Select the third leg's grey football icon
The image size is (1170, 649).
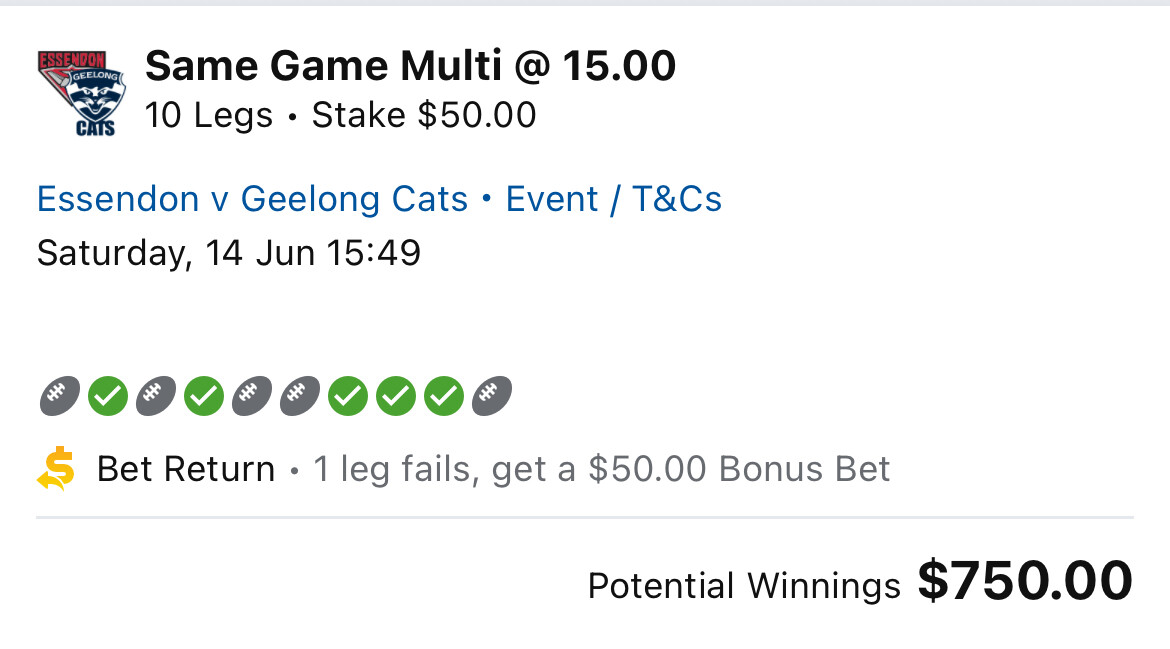point(156,395)
